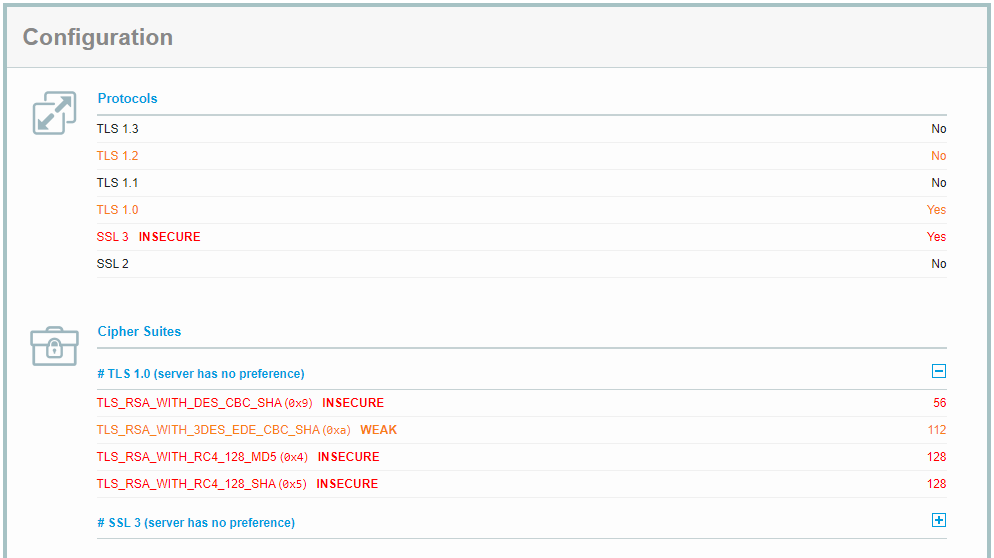Click TLS_RSA_WITH_3DES_EDE_CBC_SHA cipher name
Viewport: 994px width, 558px height.
coord(208,431)
